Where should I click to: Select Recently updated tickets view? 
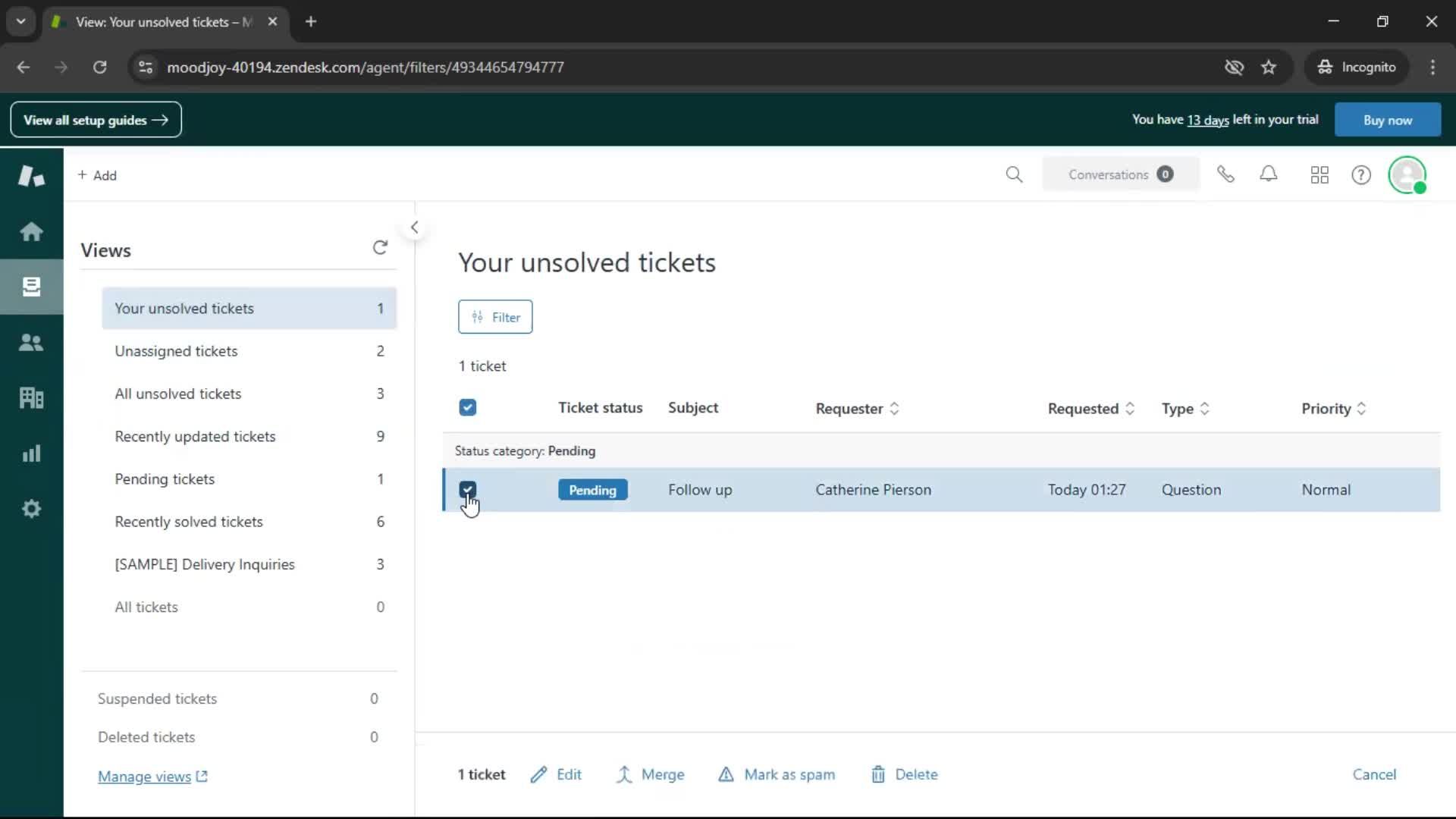[249, 437]
